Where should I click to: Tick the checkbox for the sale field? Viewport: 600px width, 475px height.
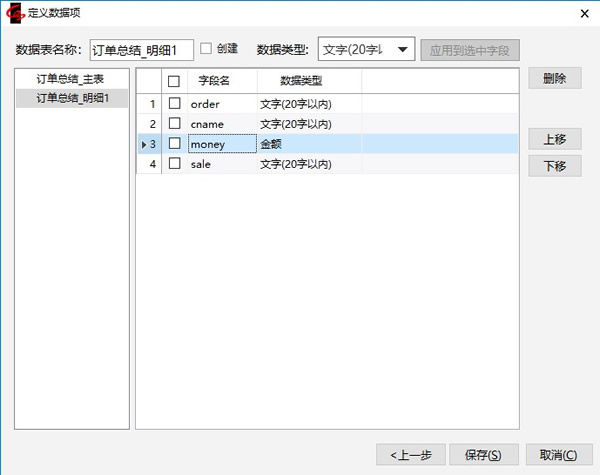coord(174,164)
